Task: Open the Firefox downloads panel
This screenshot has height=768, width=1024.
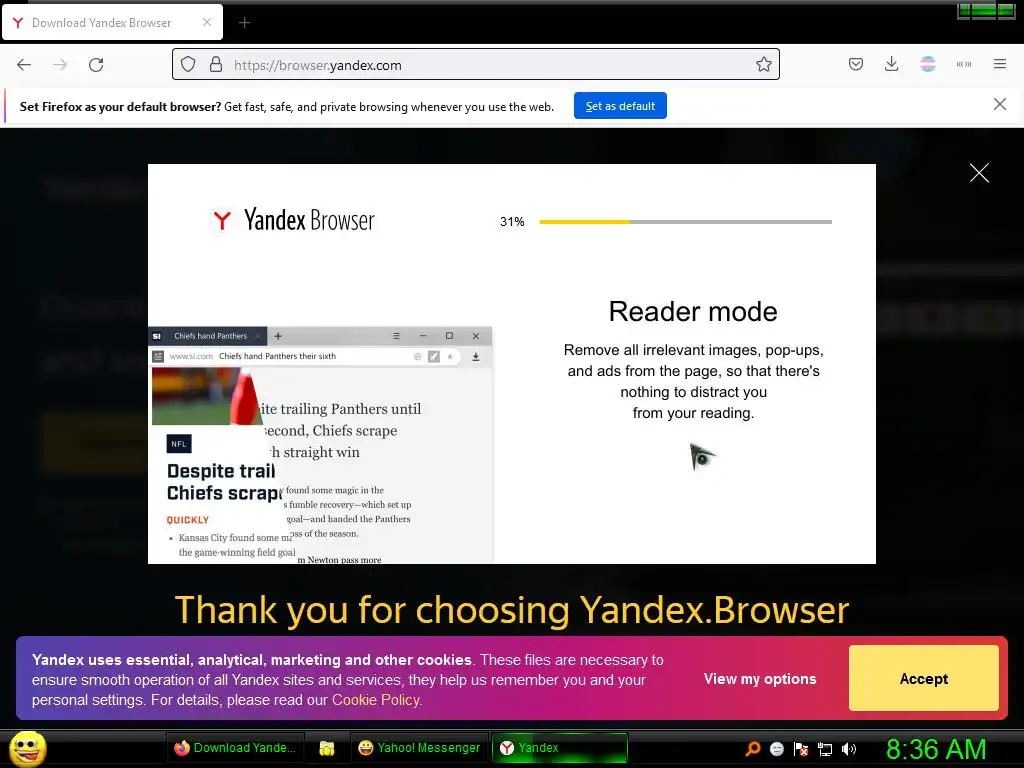Action: 891,64
